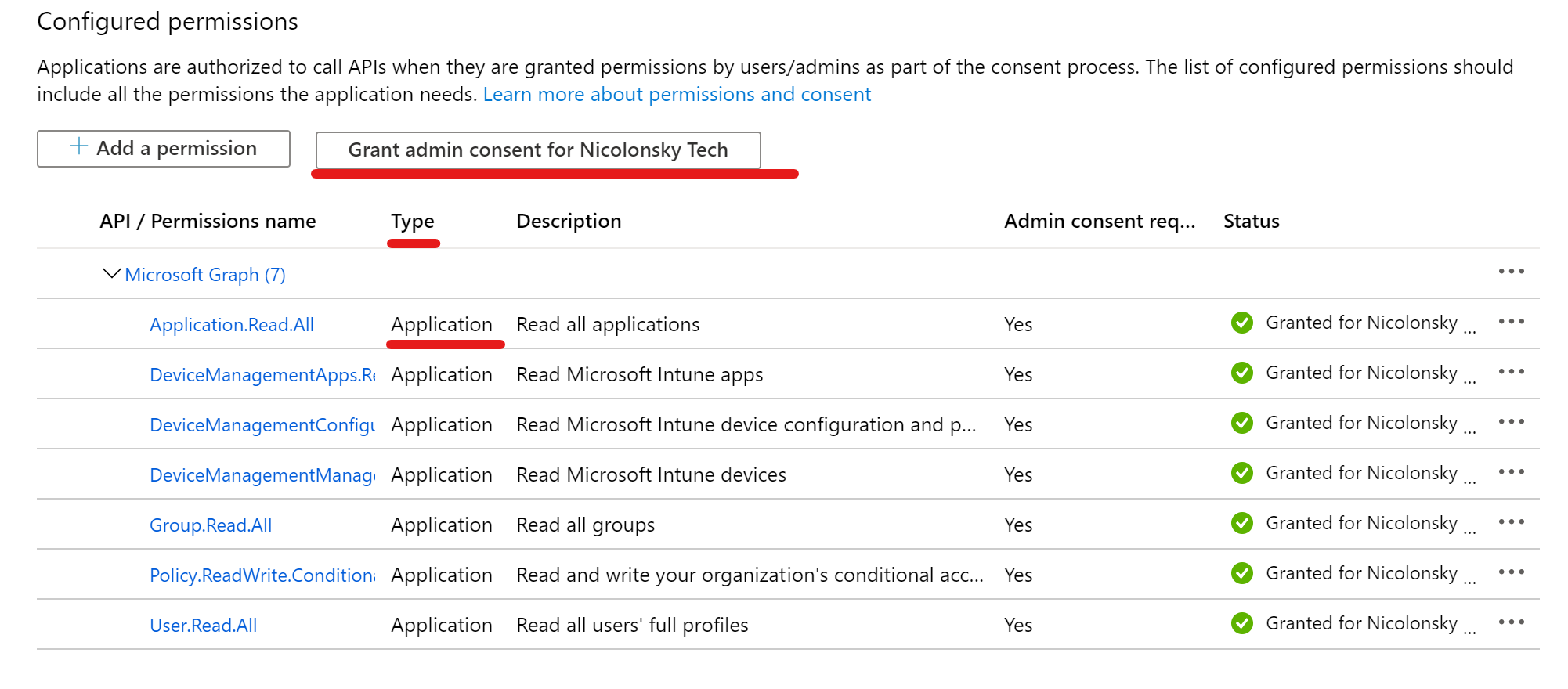Click 'Read all applications' description
1568x689 pixels.
pyautogui.click(x=608, y=325)
